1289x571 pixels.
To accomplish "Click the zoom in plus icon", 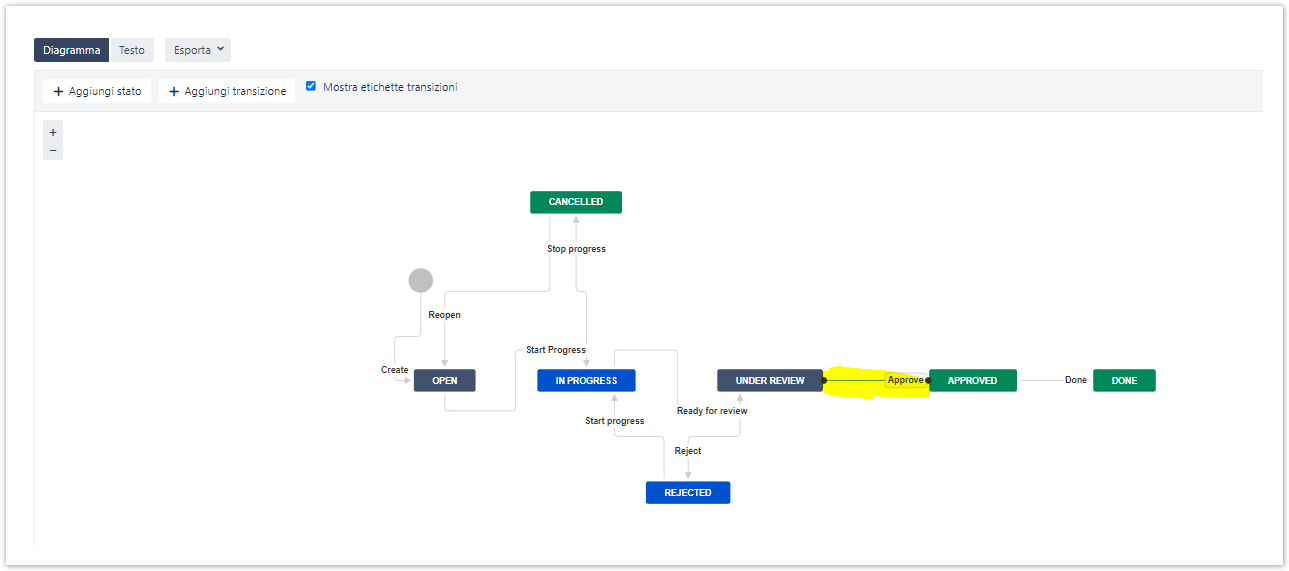I will [53, 132].
